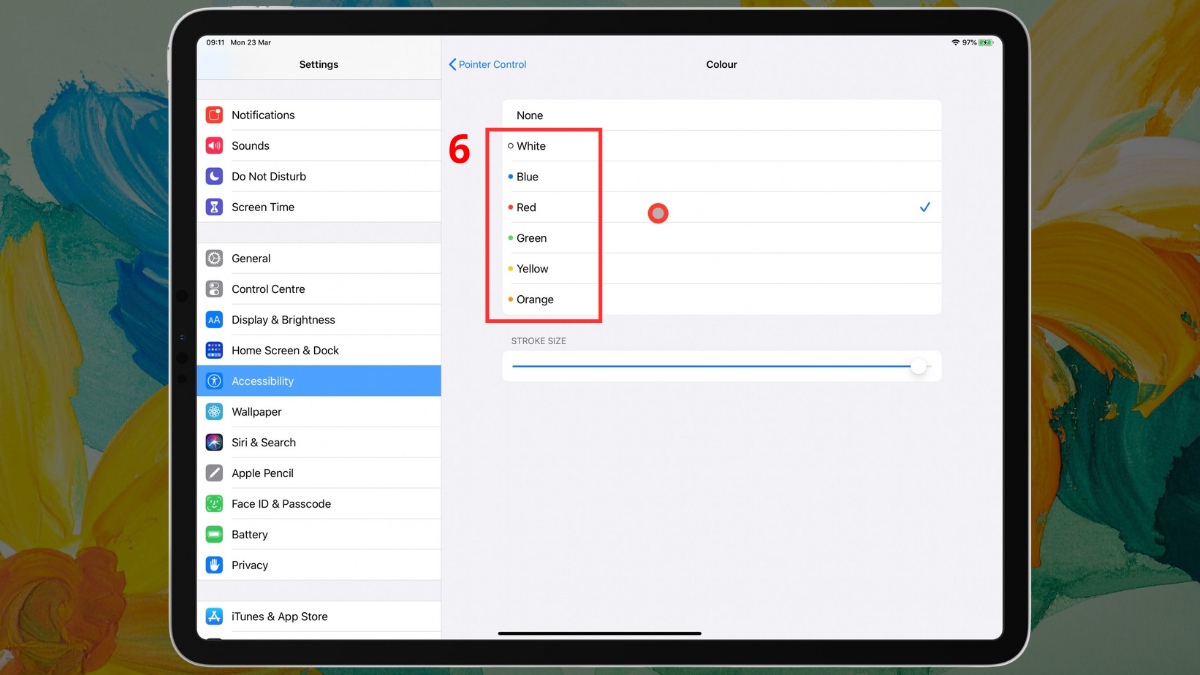
Task: Select the Sounds speaker icon
Action: coord(213,145)
